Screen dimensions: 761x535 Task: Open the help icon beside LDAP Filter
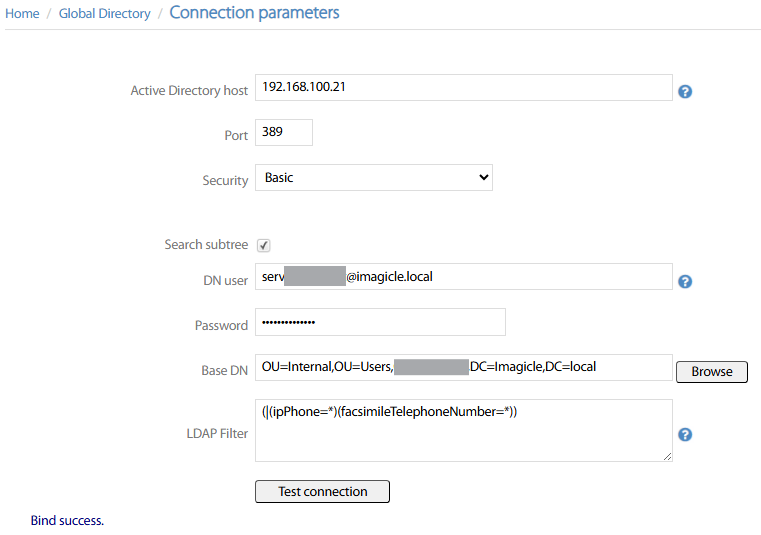[685, 434]
